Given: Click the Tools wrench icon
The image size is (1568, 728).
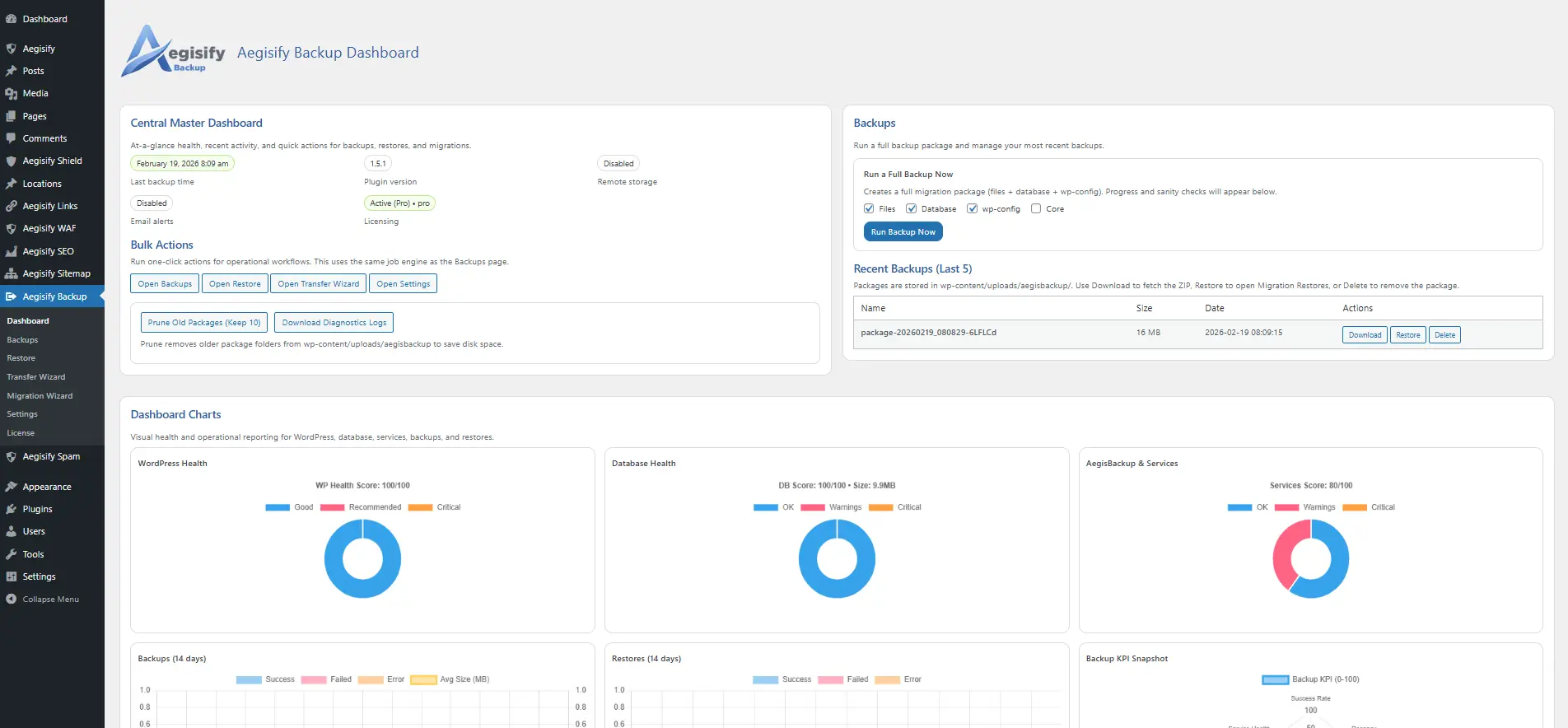Looking at the screenshot, I should [x=12, y=554].
